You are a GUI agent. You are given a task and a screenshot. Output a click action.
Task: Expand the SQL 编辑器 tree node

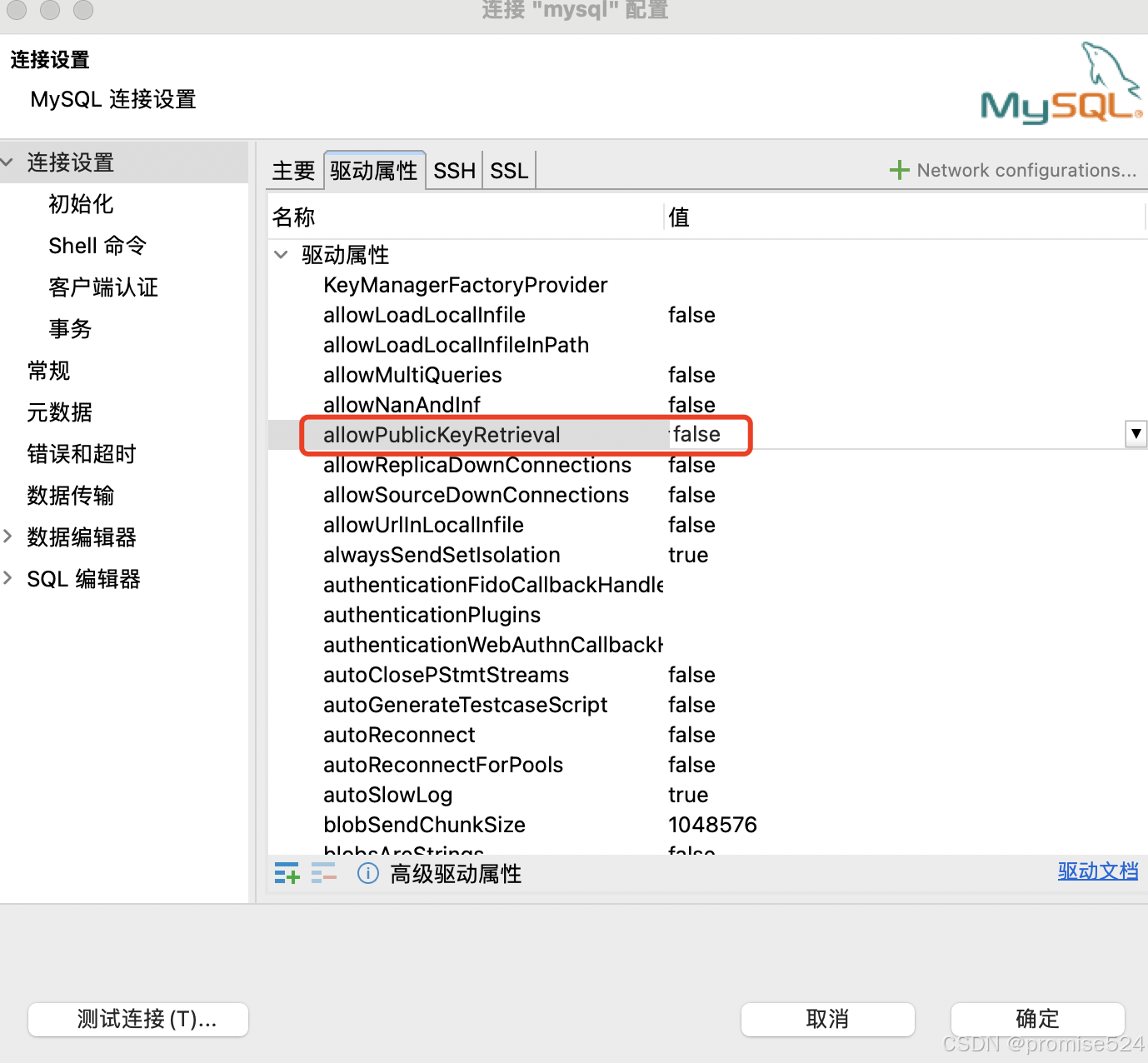[x=7, y=577]
